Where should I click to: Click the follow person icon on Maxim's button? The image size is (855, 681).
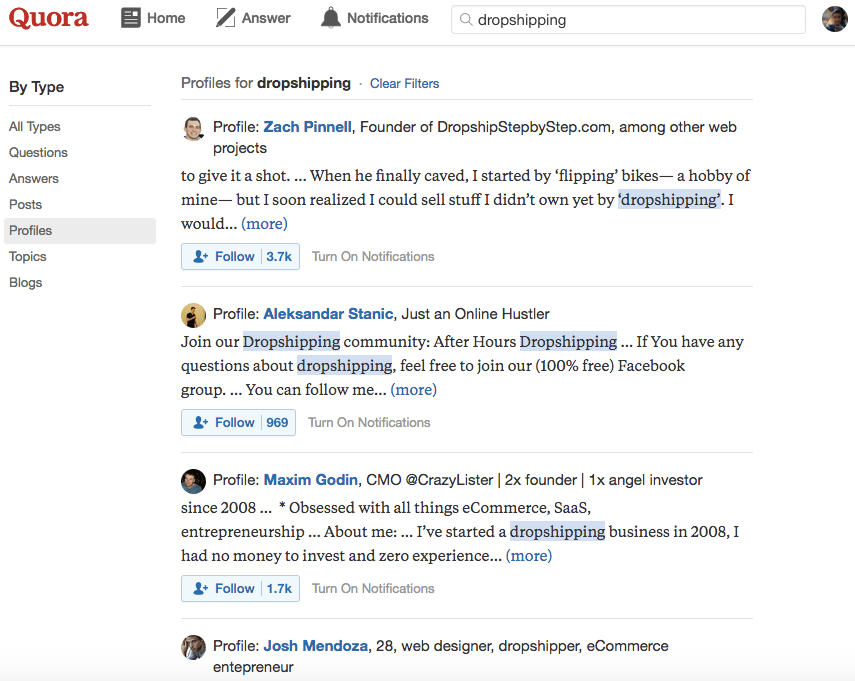tap(199, 588)
